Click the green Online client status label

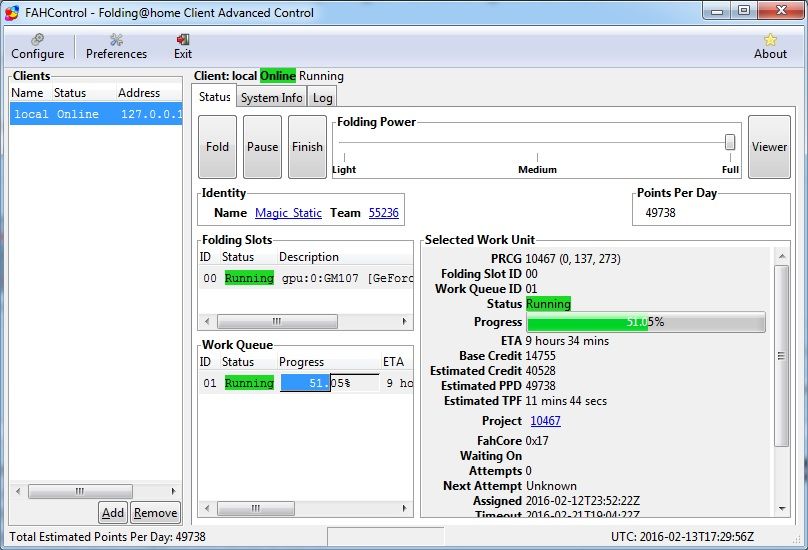[x=278, y=76]
